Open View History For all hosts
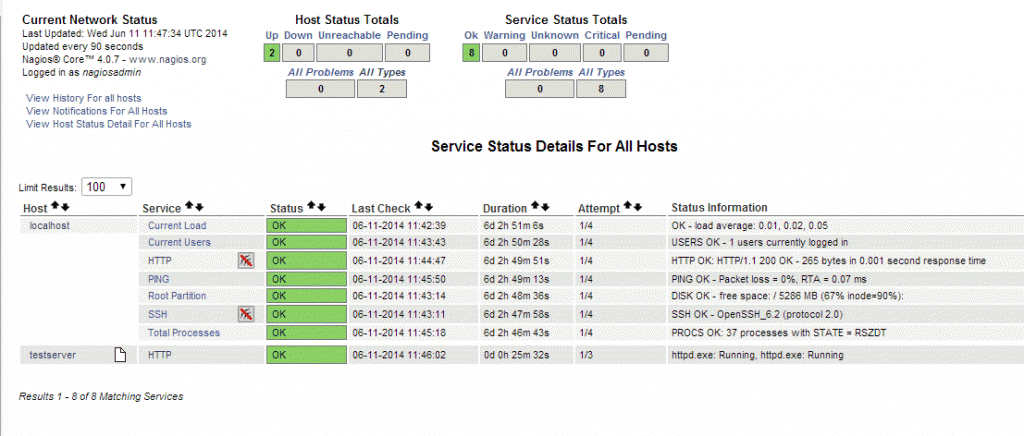The height and width of the screenshot is (436, 1024). (84, 98)
